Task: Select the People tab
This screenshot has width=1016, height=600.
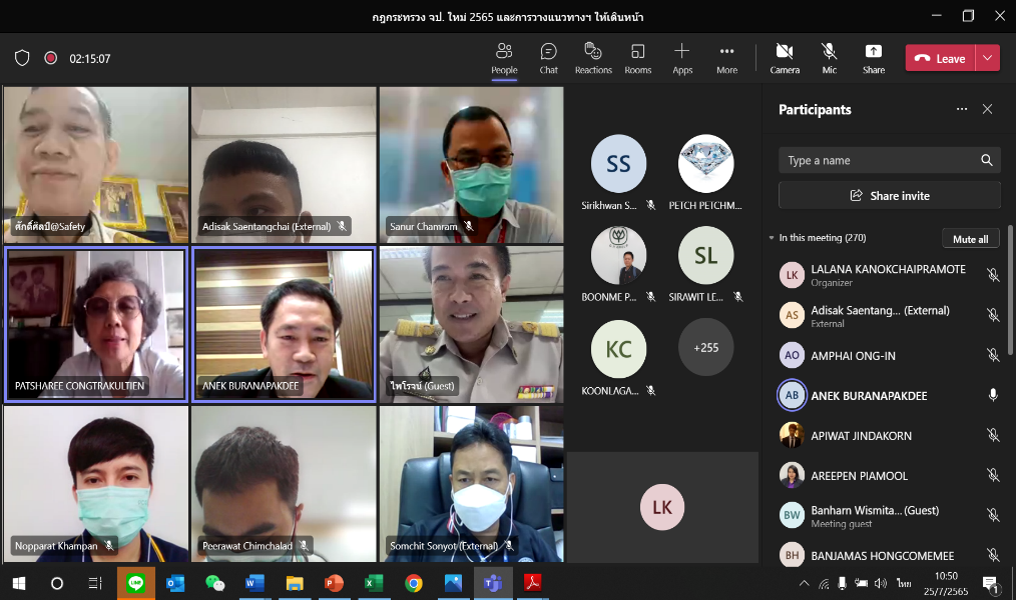Action: pyautogui.click(x=504, y=58)
